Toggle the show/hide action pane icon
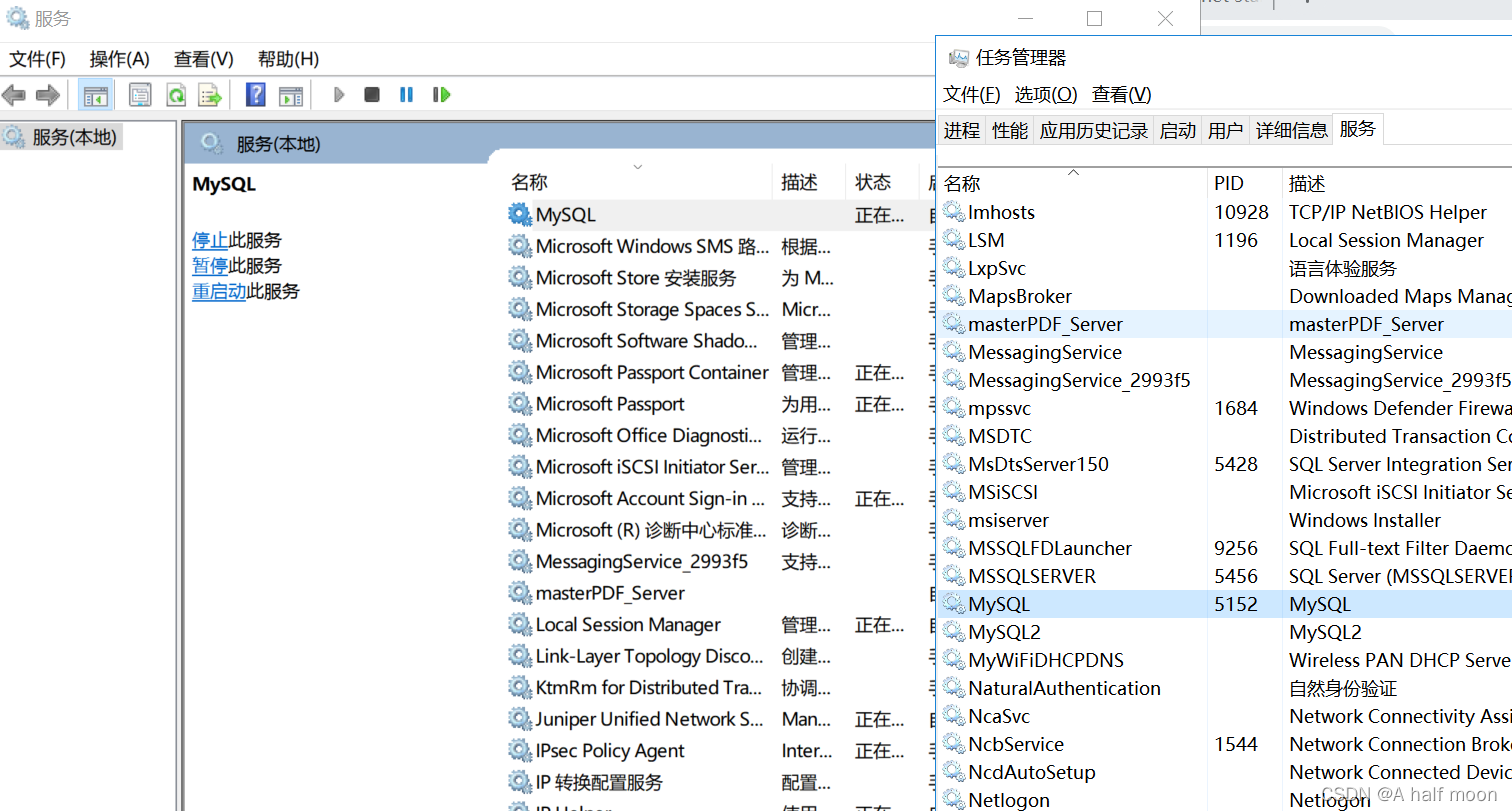The height and width of the screenshot is (811, 1512). pos(291,95)
